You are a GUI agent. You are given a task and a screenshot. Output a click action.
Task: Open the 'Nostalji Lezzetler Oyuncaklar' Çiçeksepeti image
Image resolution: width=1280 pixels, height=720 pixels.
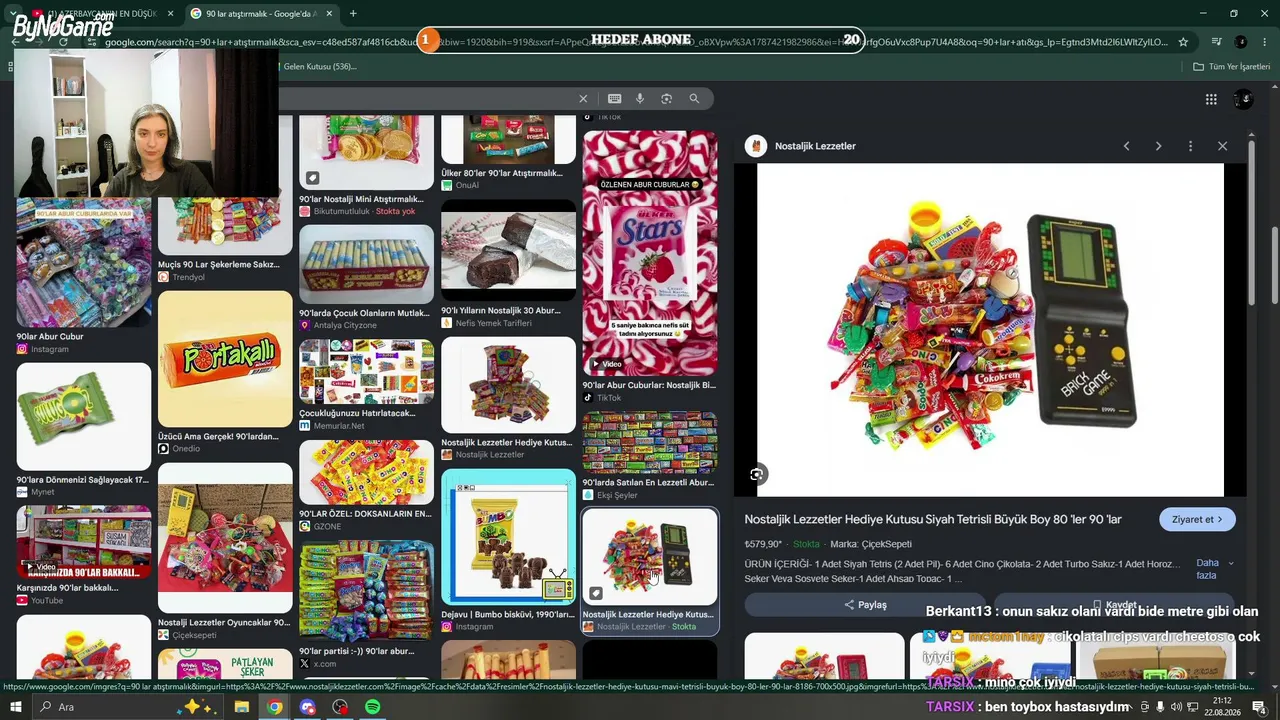(x=225, y=538)
